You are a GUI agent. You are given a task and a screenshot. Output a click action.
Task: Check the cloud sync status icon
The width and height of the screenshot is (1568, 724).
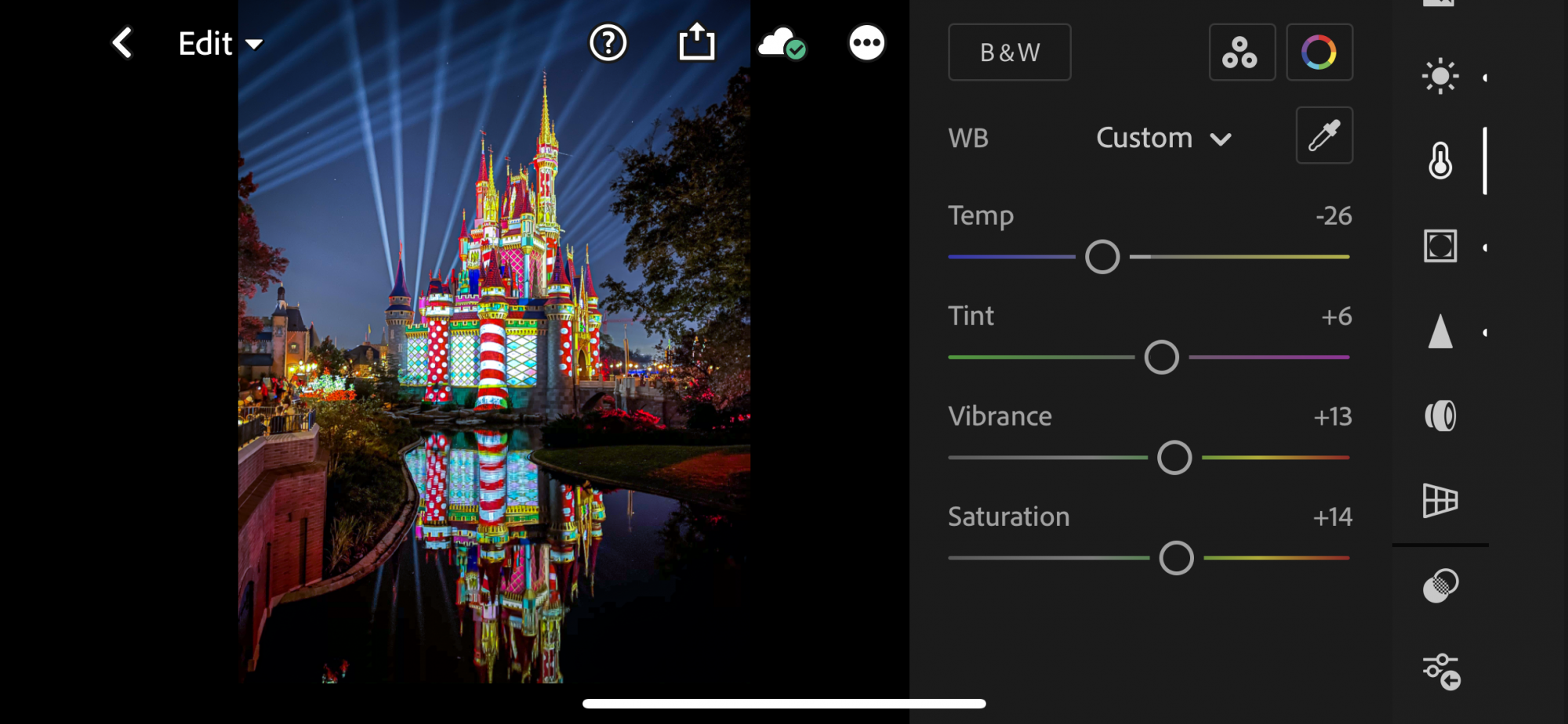pos(782,44)
